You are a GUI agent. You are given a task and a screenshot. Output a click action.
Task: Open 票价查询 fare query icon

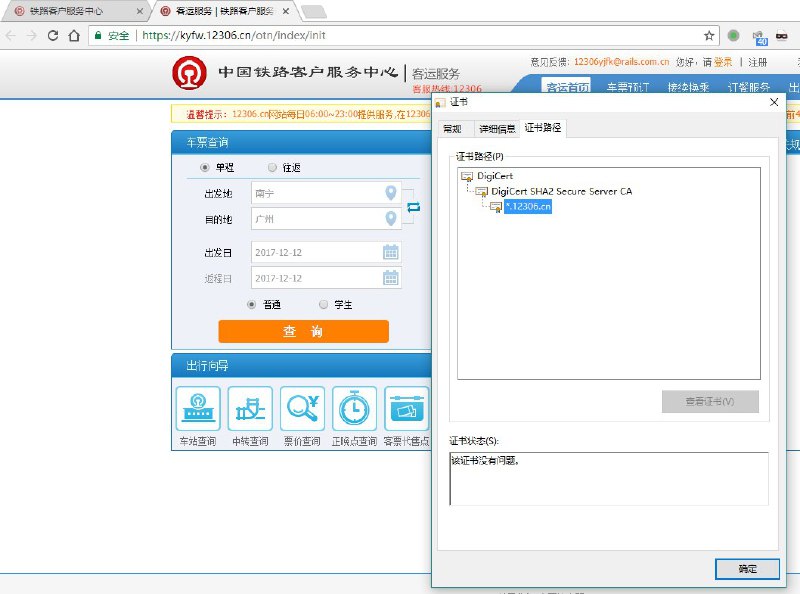coord(302,409)
